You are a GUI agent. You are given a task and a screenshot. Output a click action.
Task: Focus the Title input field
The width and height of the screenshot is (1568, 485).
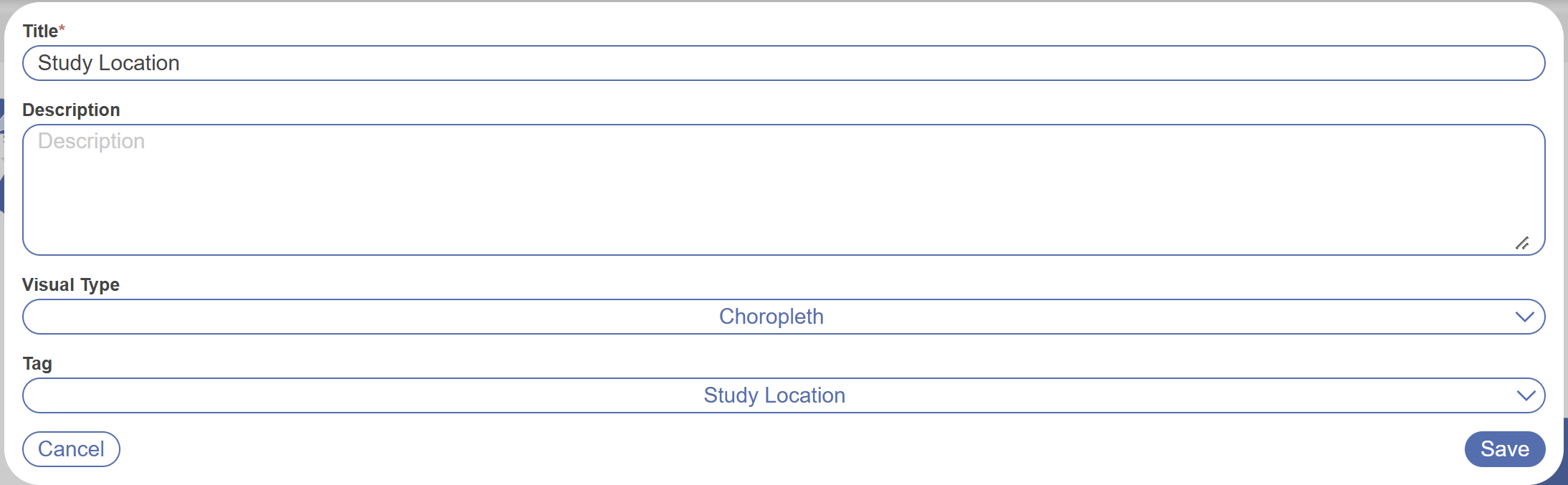pyautogui.click(x=783, y=63)
